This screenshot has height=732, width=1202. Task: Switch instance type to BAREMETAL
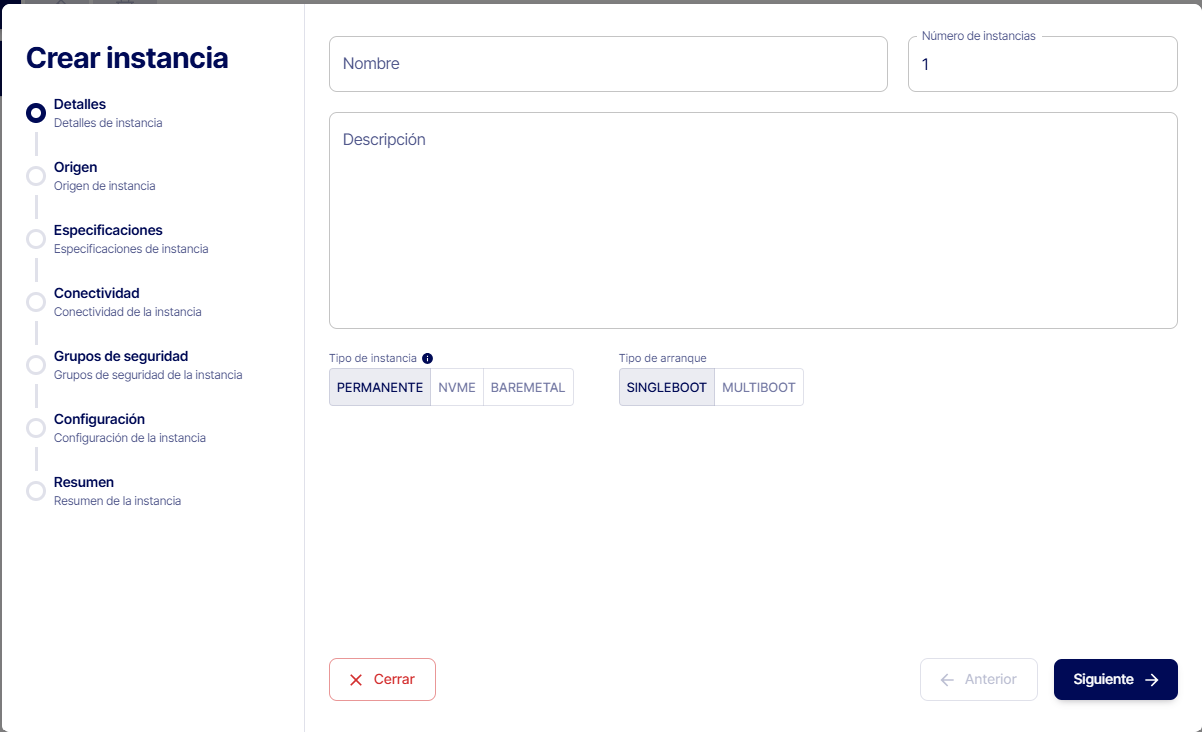click(x=528, y=387)
